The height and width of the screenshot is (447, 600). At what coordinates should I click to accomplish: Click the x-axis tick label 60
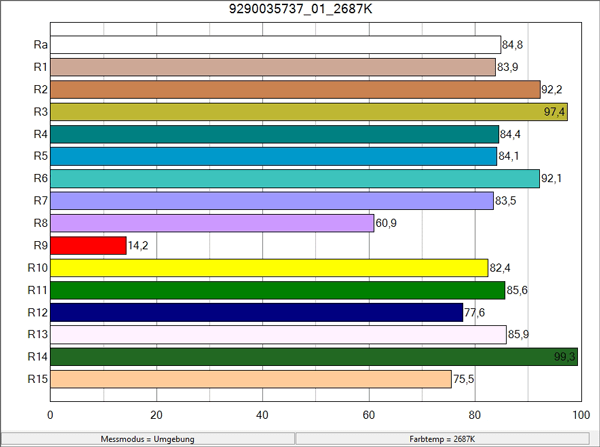click(x=368, y=415)
